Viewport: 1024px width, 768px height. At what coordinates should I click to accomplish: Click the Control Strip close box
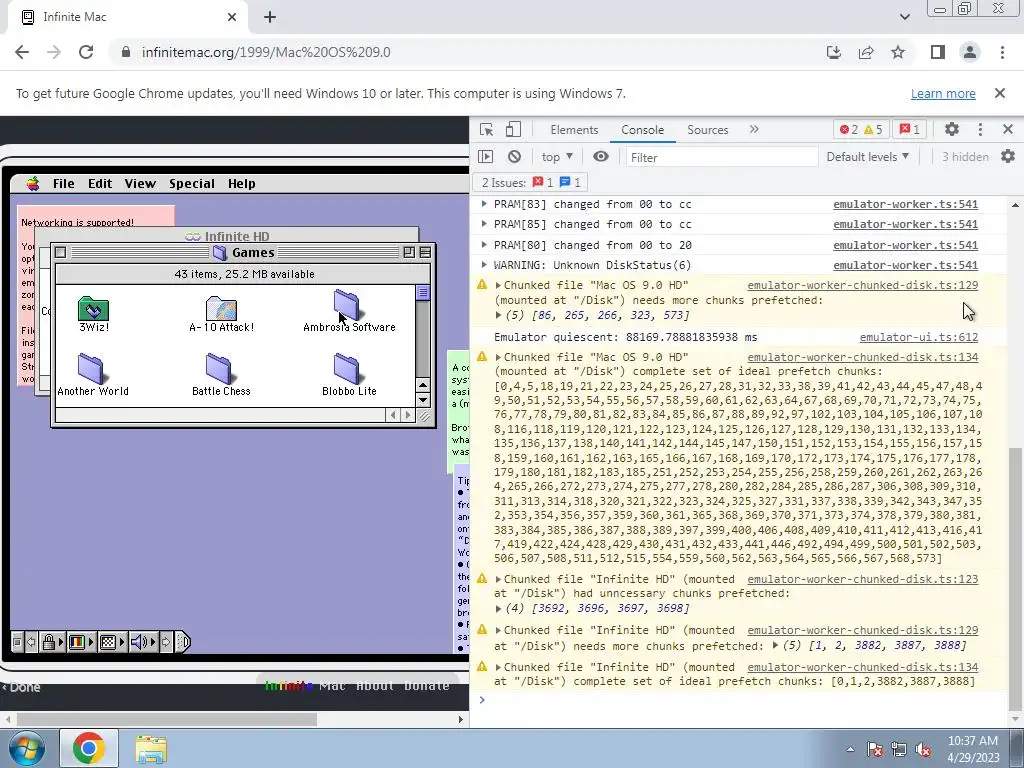tap(17, 642)
